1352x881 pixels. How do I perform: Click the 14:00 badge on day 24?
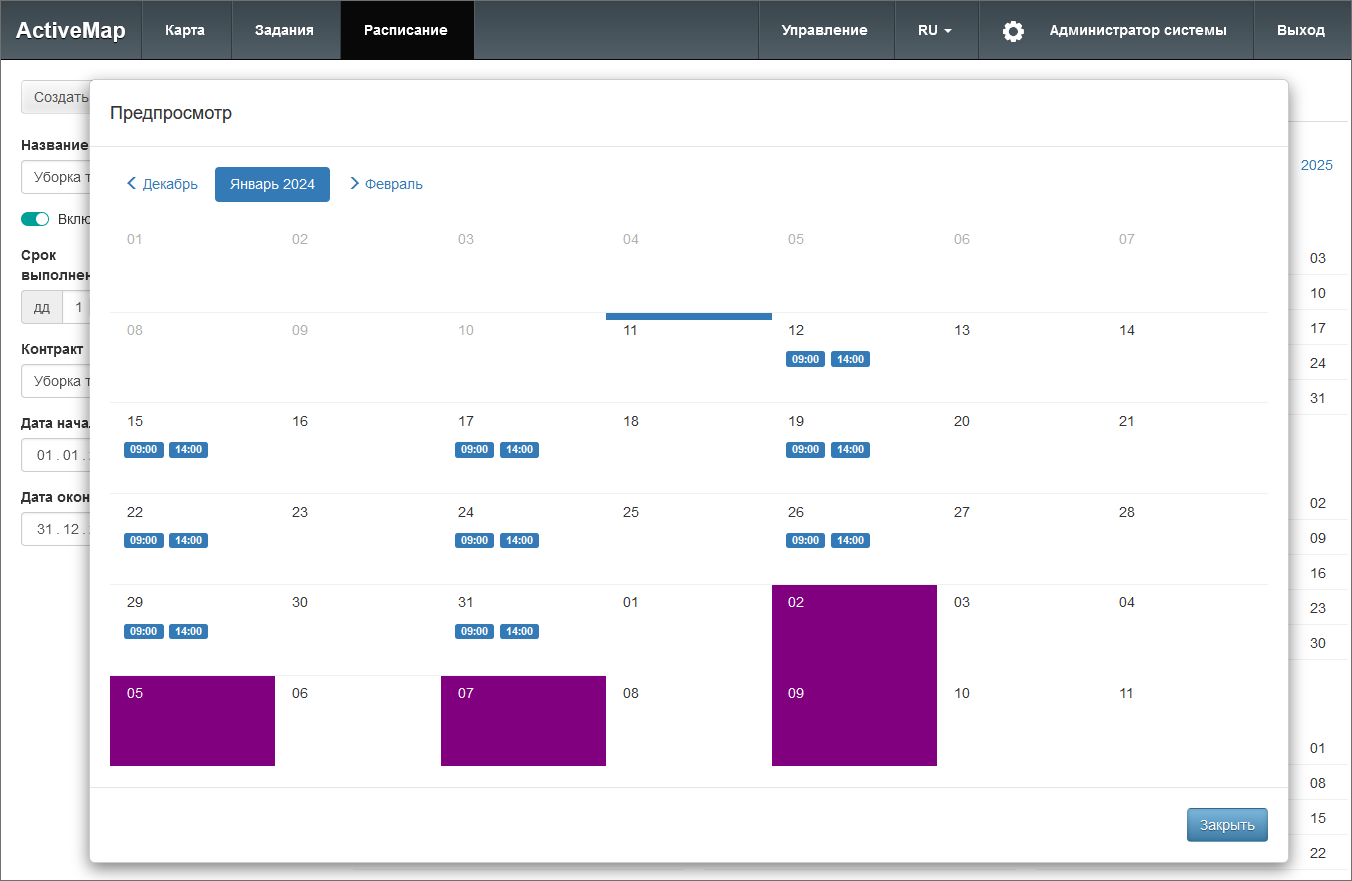click(519, 541)
